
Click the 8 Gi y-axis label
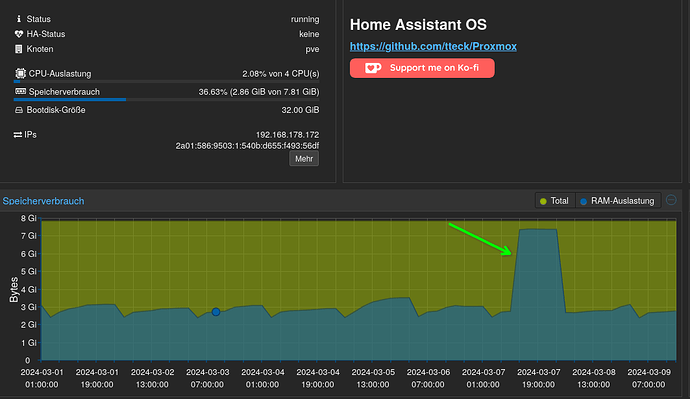pyautogui.click(x=29, y=218)
